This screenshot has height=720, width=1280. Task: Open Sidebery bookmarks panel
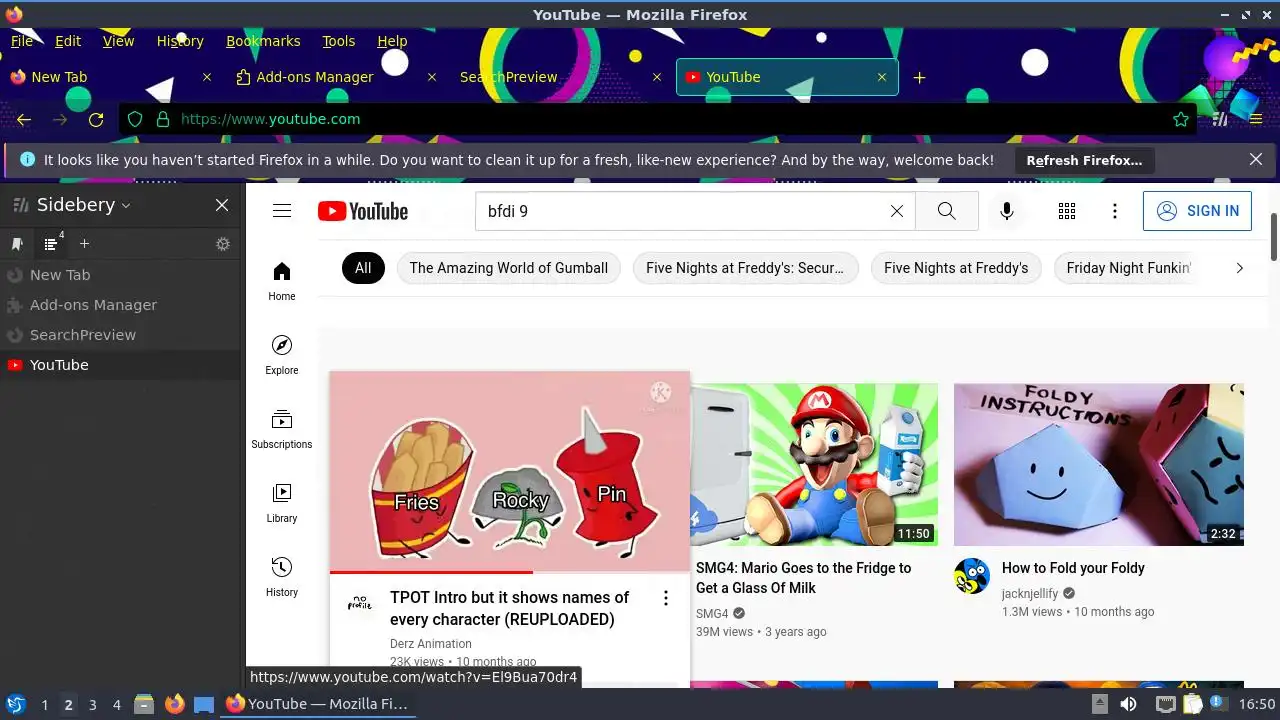[x=17, y=244]
